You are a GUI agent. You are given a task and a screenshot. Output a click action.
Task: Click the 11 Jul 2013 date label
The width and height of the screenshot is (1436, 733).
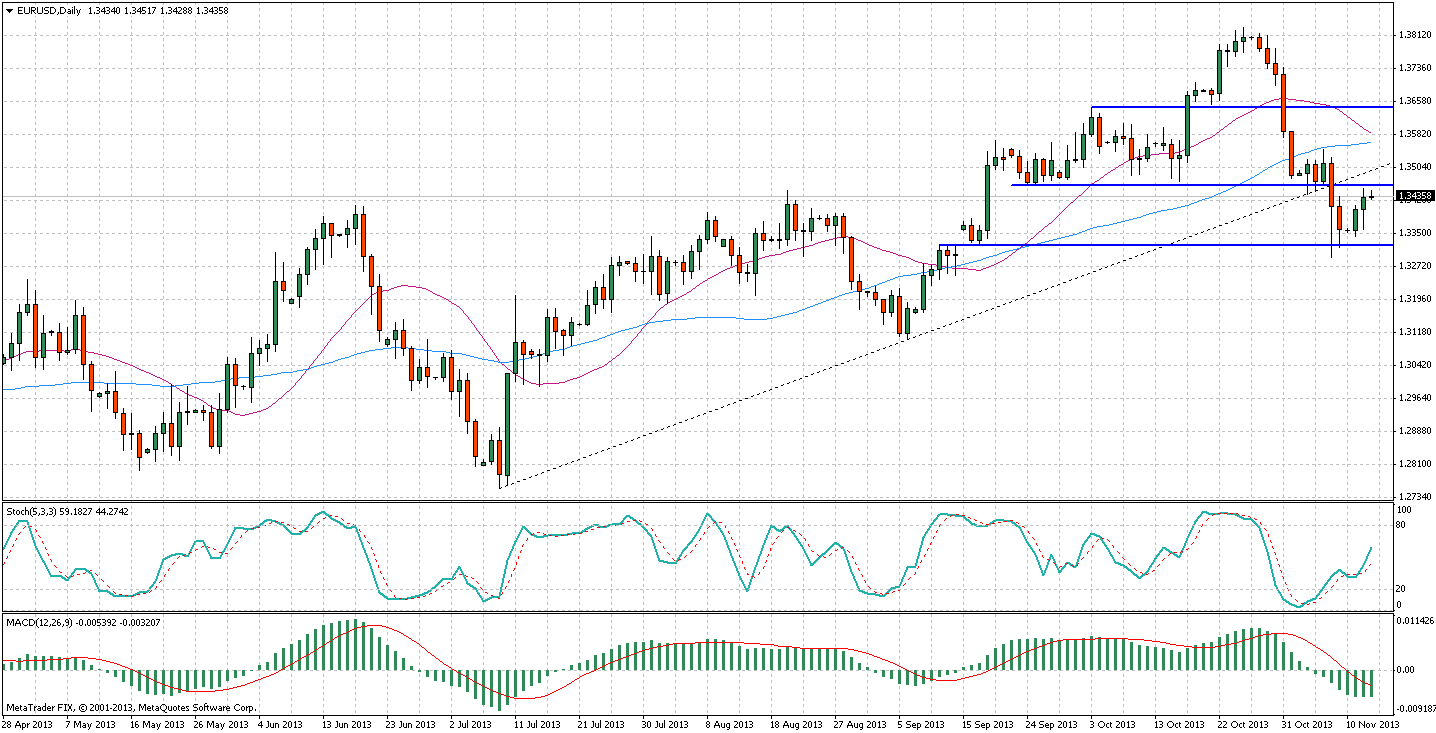pos(534,723)
